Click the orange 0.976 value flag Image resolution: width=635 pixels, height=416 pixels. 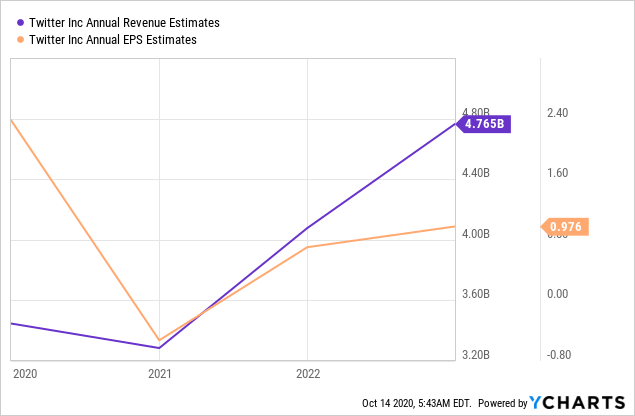click(565, 227)
